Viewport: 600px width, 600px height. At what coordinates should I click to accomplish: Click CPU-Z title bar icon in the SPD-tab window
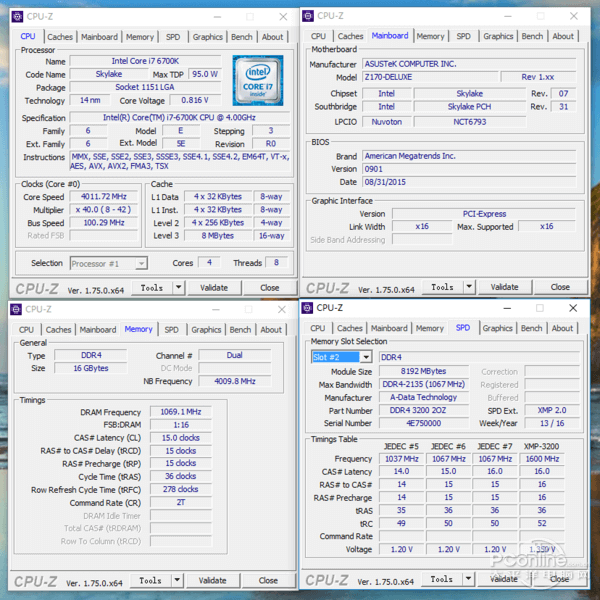[309, 308]
